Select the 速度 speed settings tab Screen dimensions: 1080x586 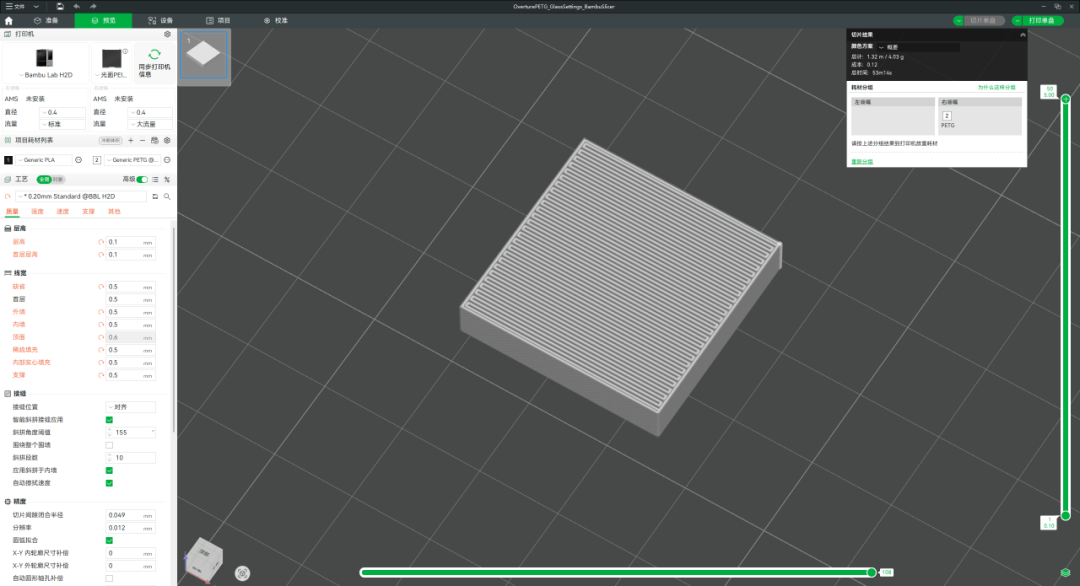point(63,211)
